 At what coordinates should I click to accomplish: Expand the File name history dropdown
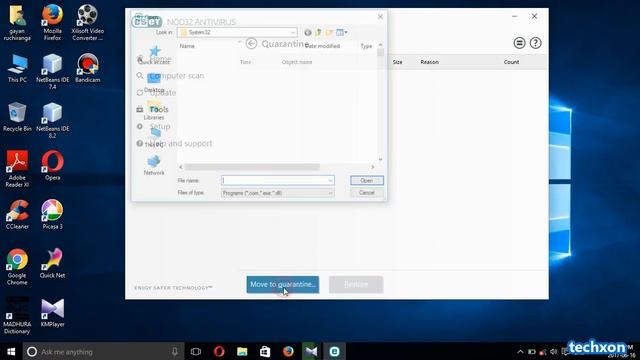tap(330, 180)
